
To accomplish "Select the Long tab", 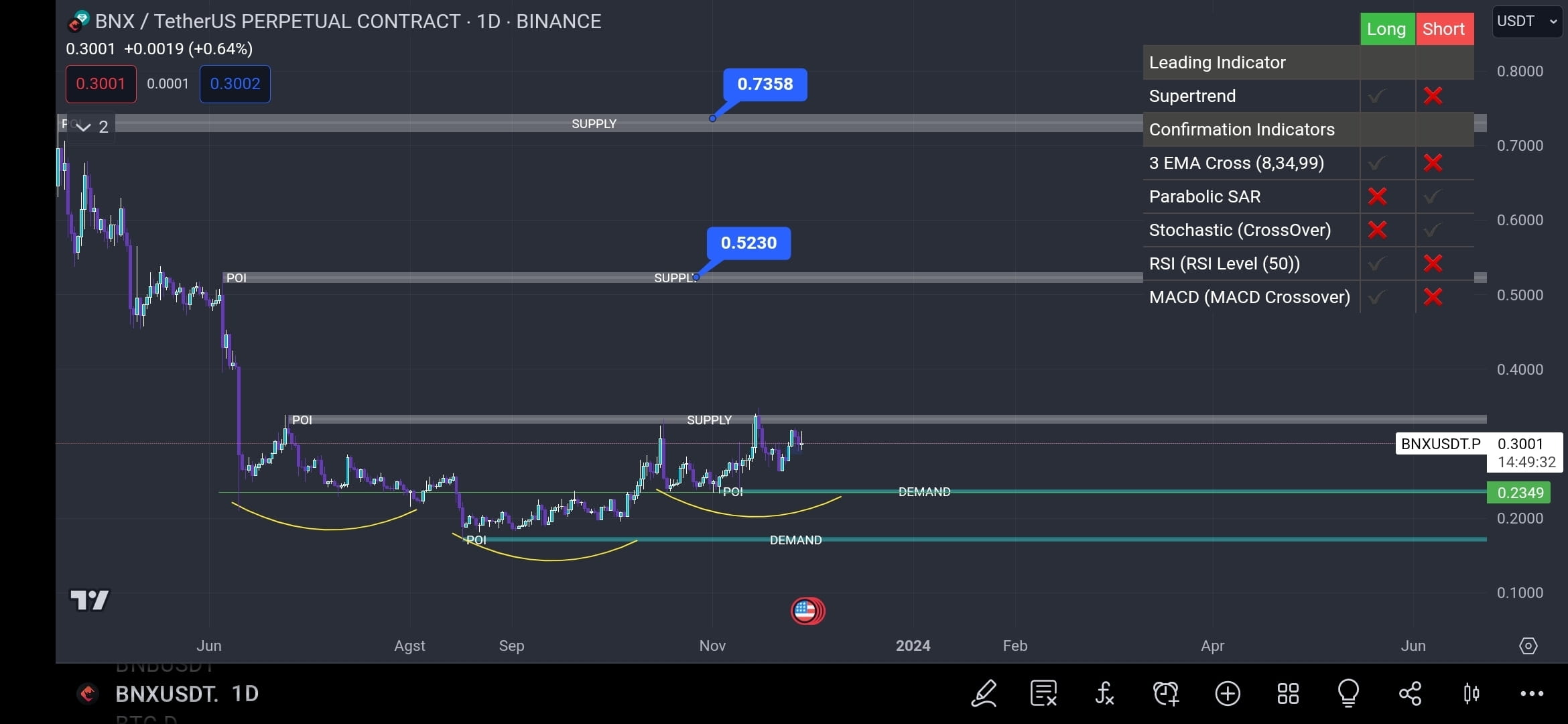I will point(1386,28).
